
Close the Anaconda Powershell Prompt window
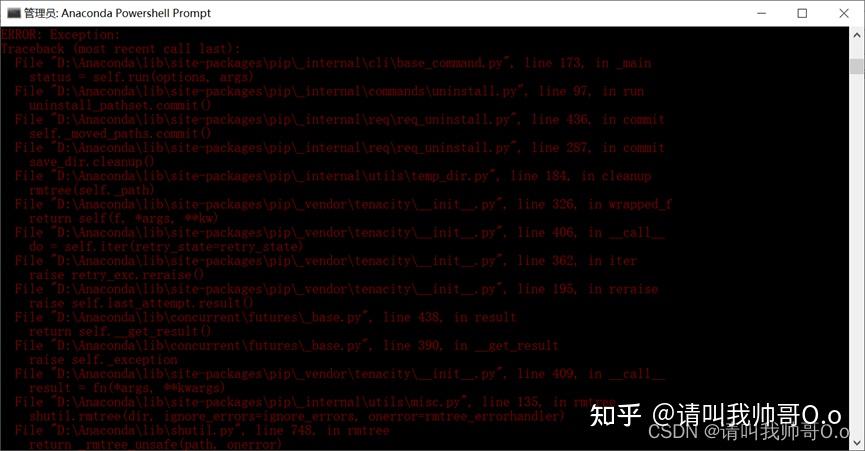(843, 13)
